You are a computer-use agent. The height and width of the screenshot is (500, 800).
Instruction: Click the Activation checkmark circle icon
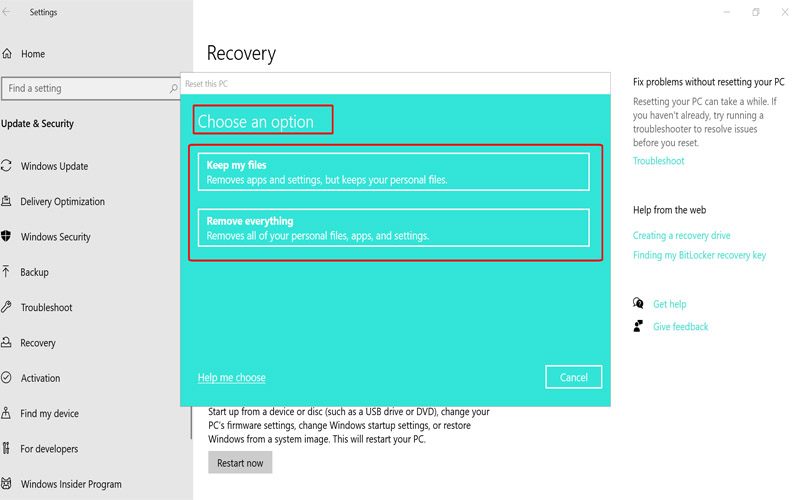[x=6, y=378]
